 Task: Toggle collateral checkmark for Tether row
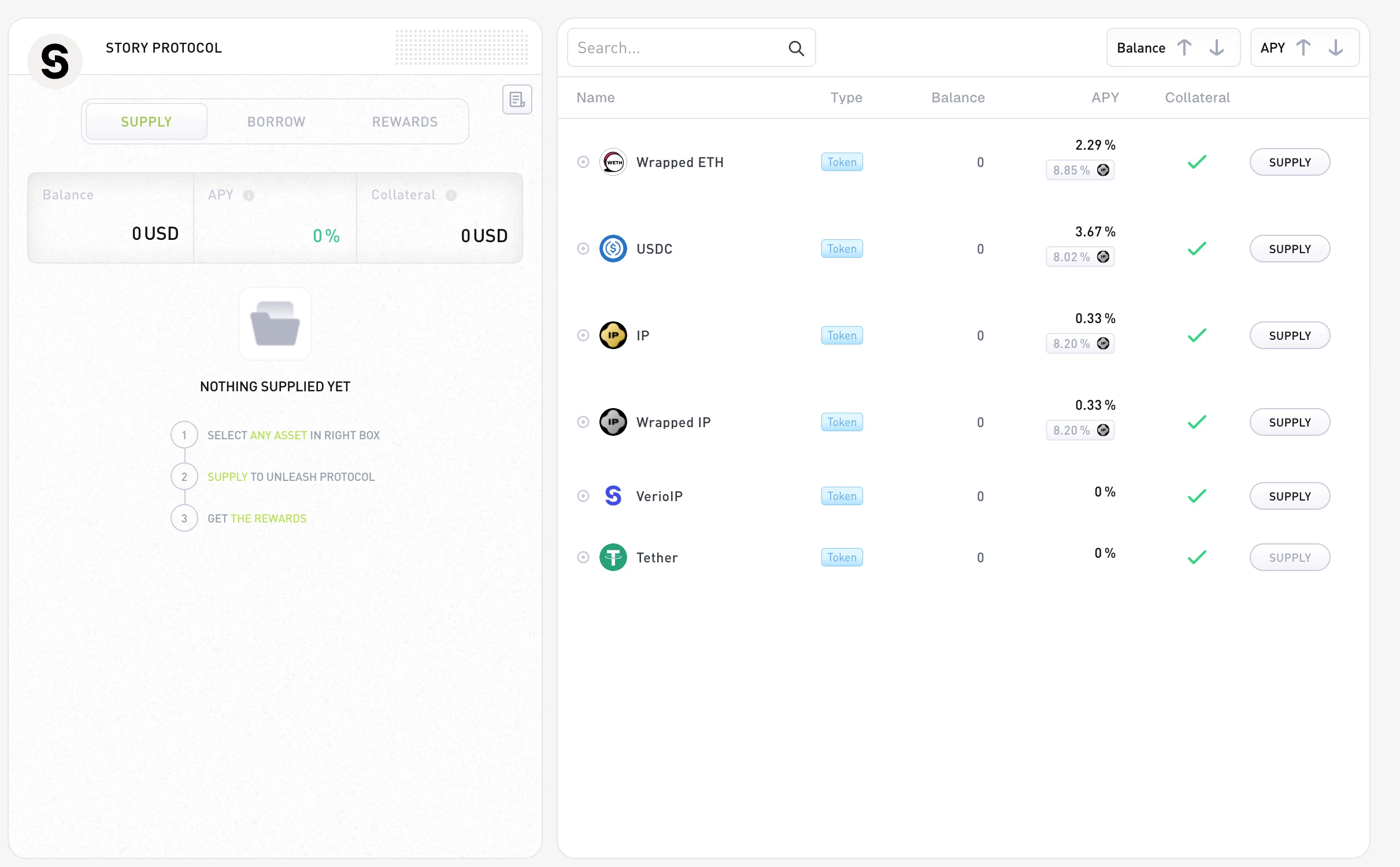[1197, 558]
